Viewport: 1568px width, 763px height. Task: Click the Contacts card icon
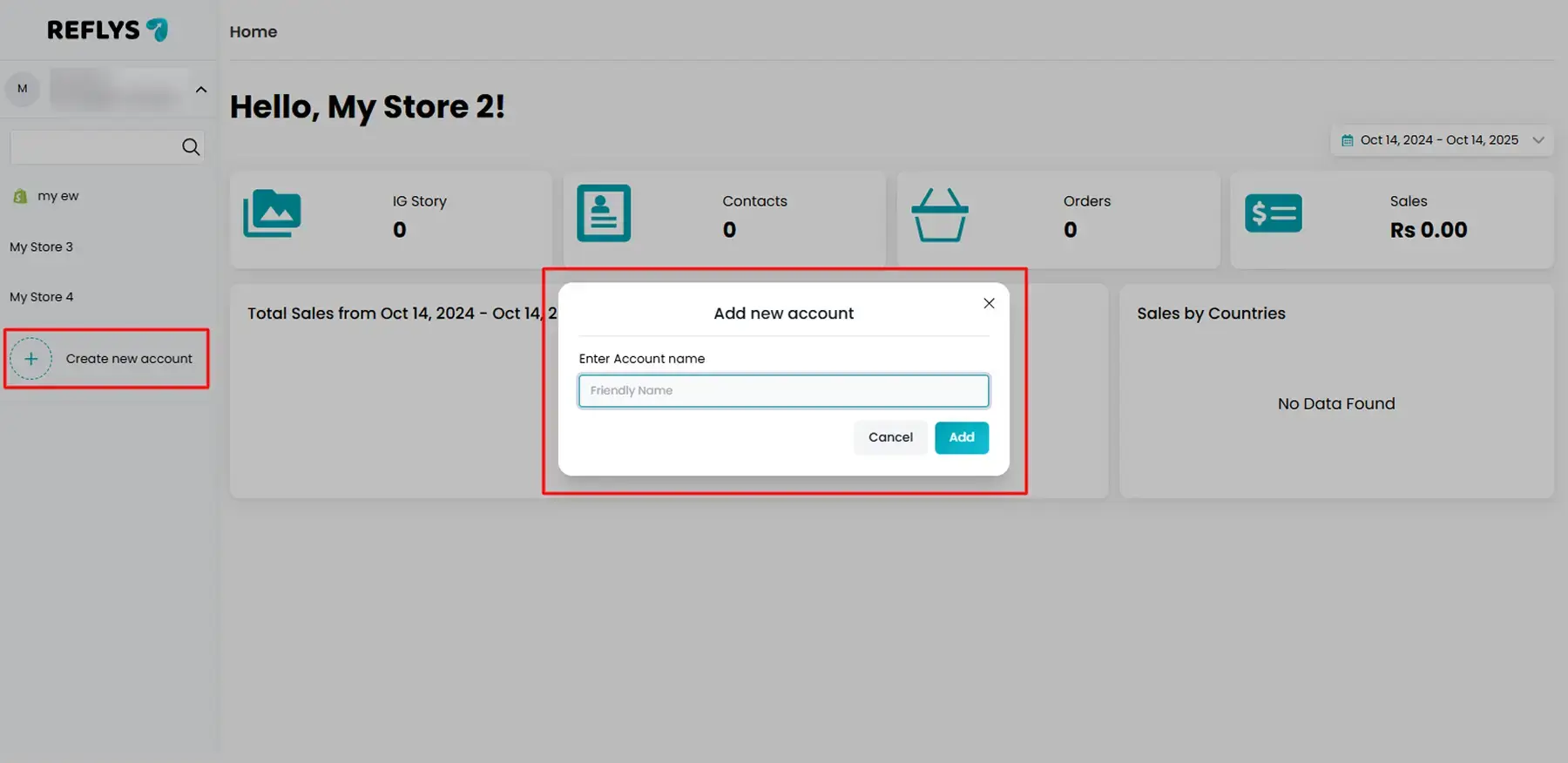pos(604,213)
